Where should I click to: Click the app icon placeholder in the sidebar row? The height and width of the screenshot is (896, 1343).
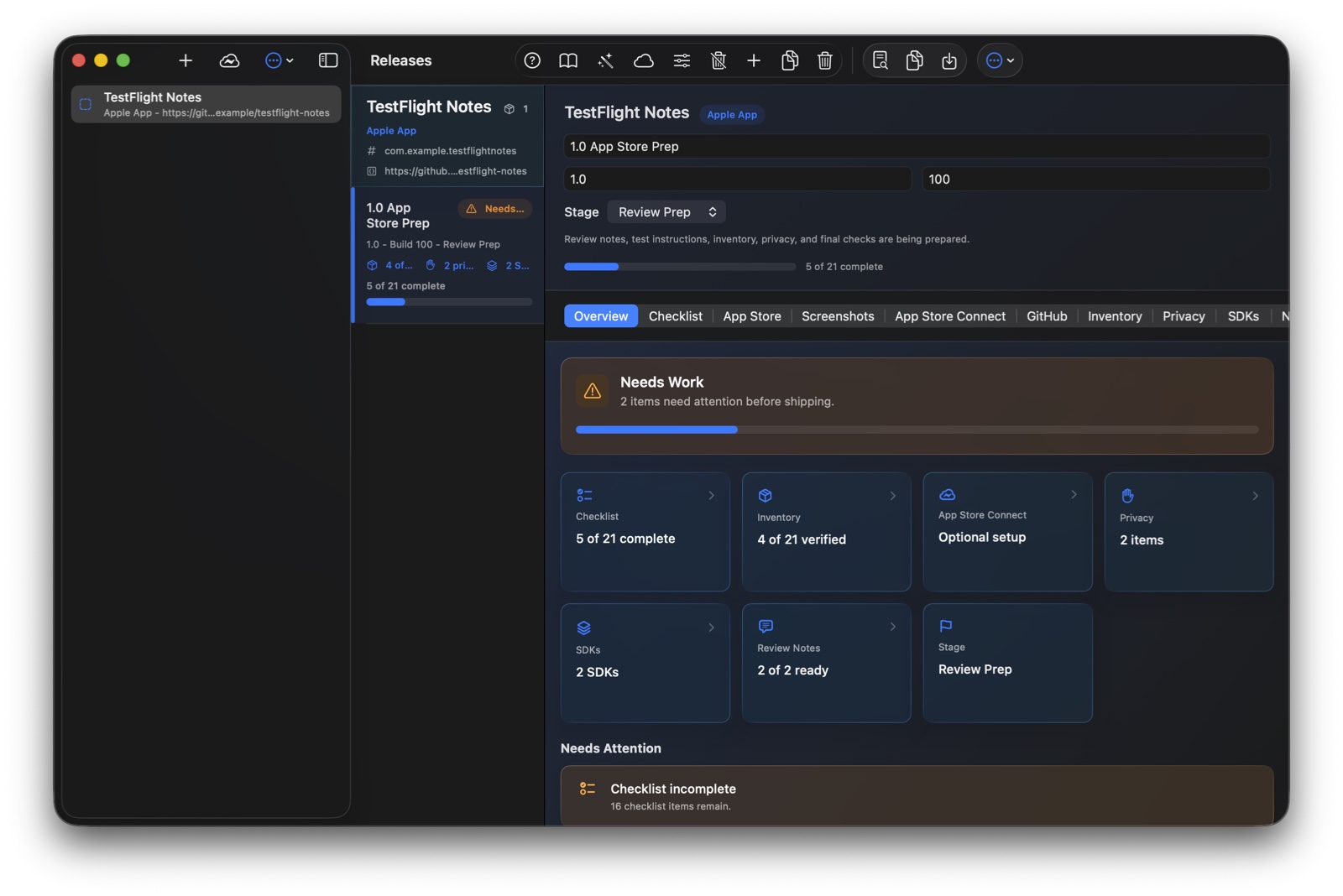point(86,105)
